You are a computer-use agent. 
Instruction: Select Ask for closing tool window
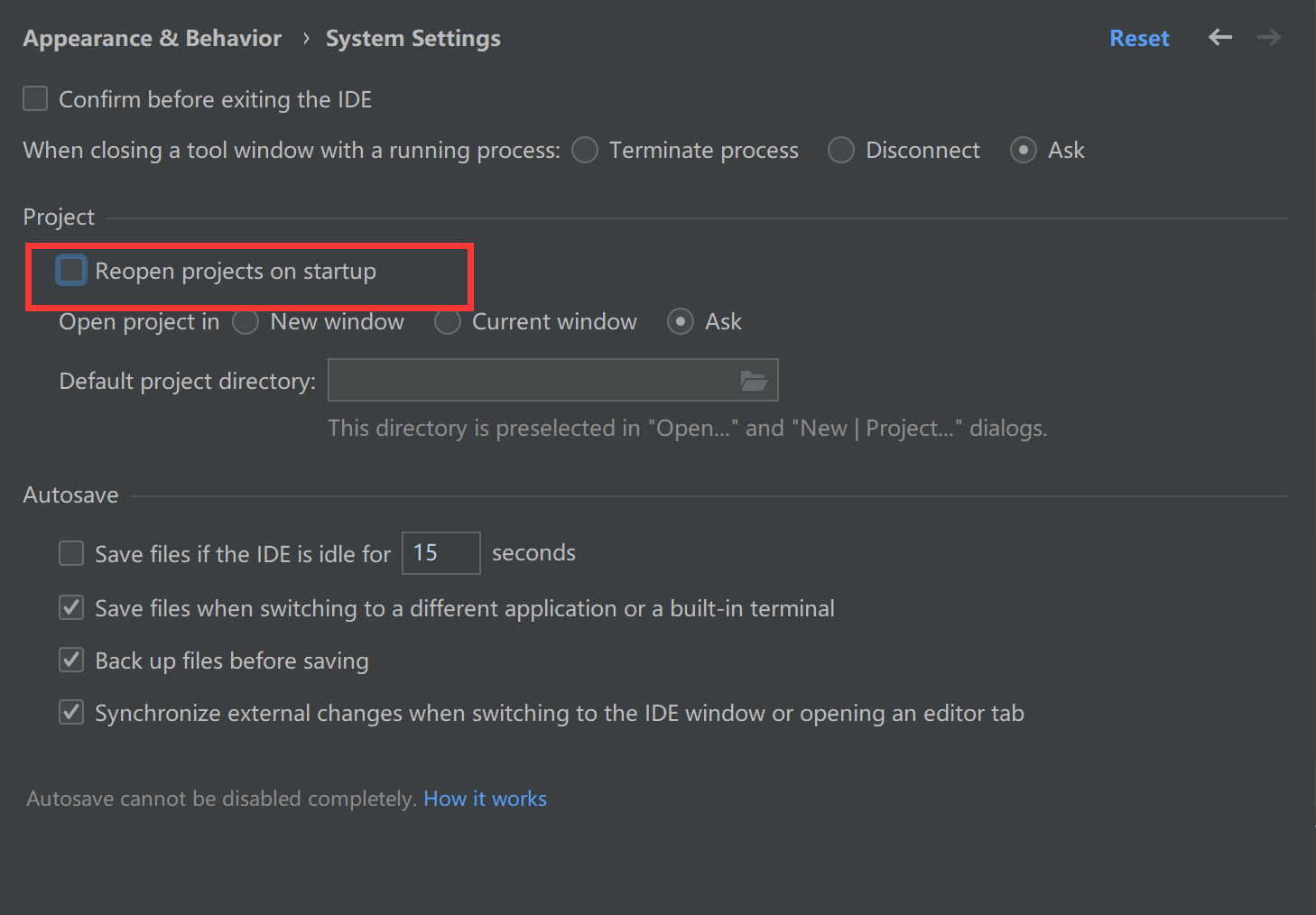pyautogui.click(x=1023, y=150)
